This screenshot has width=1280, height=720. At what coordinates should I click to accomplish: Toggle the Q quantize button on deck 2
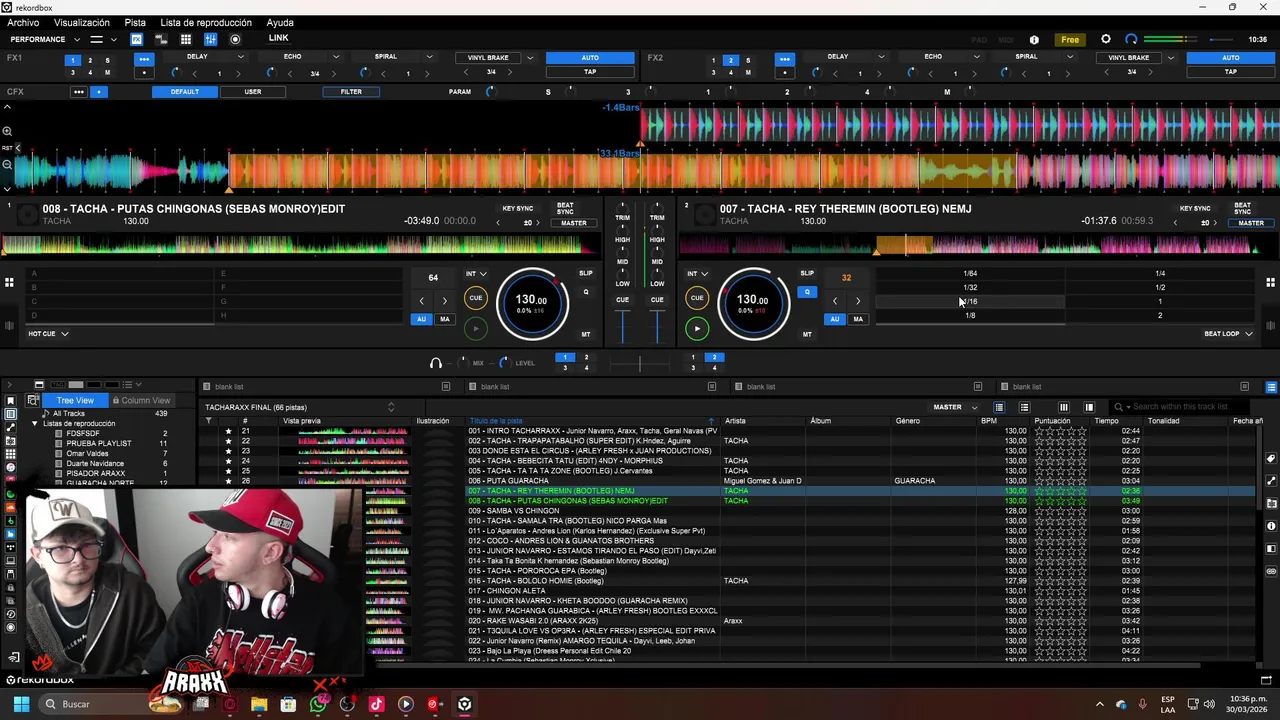click(x=807, y=292)
